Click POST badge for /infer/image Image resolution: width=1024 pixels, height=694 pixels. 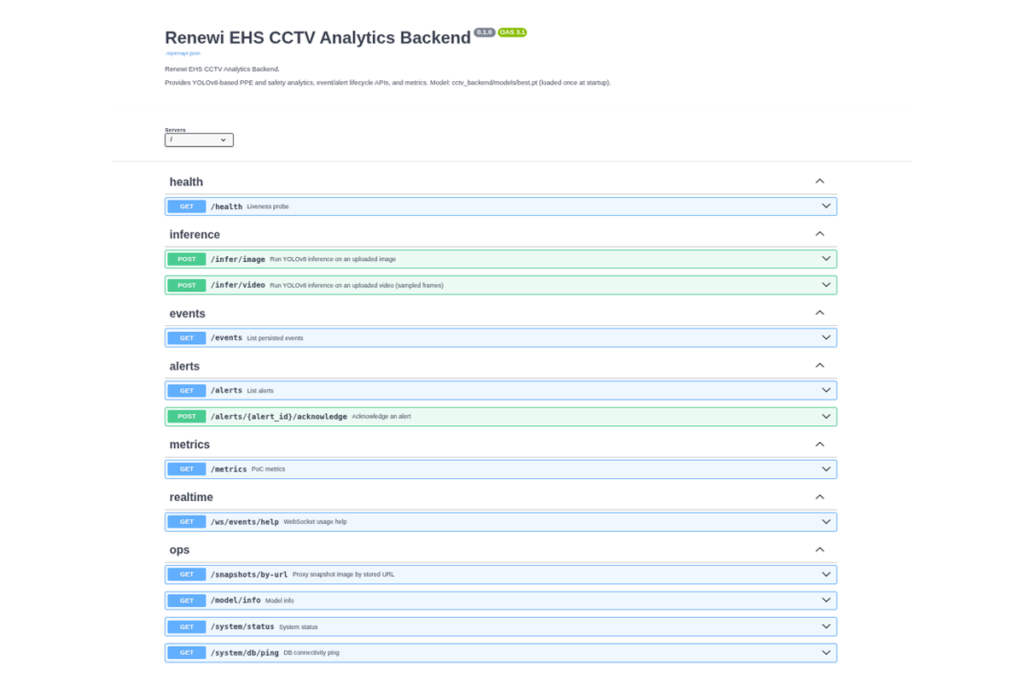coord(187,259)
